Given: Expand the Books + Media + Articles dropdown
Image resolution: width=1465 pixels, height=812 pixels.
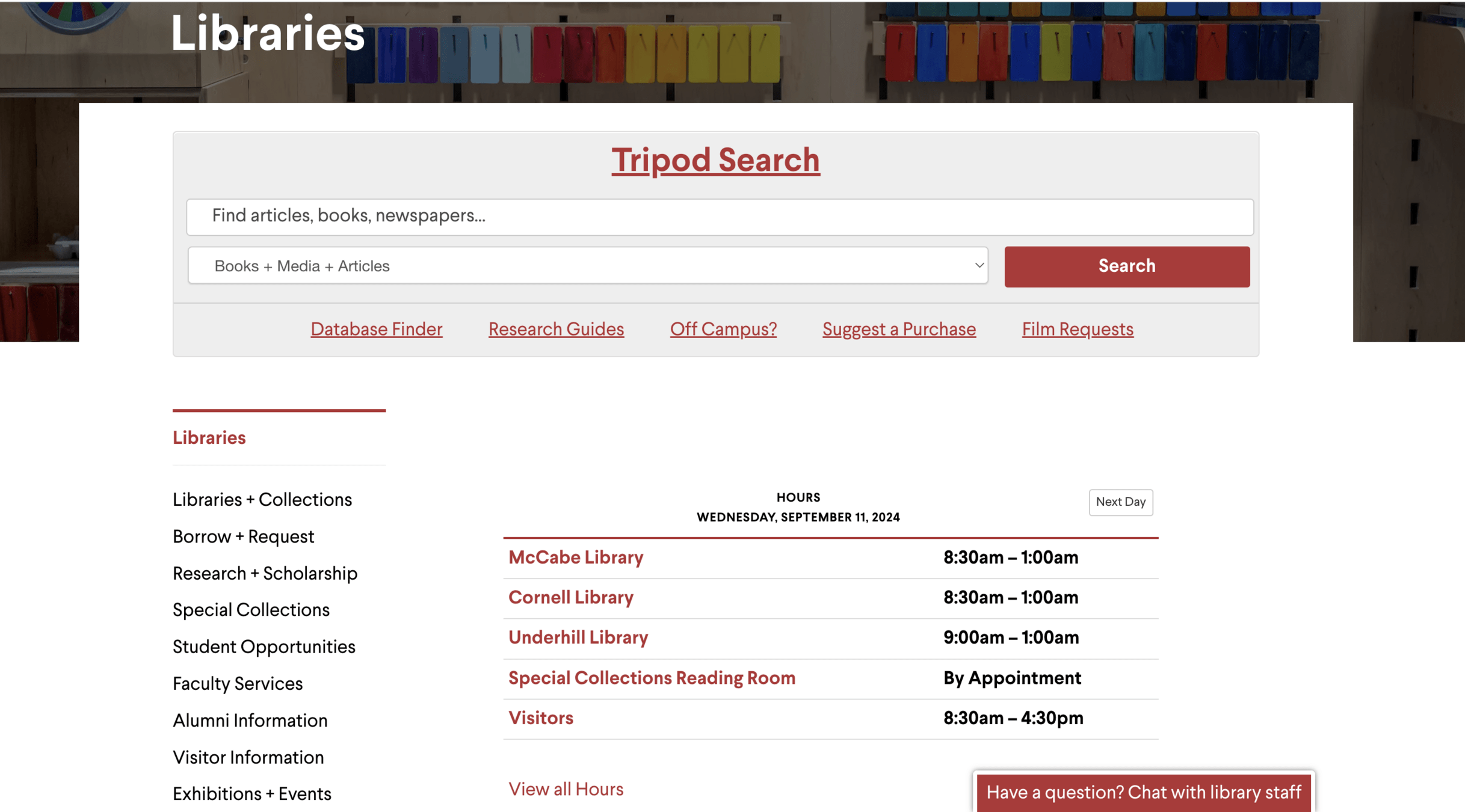Looking at the screenshot, I should pos(587,266).
